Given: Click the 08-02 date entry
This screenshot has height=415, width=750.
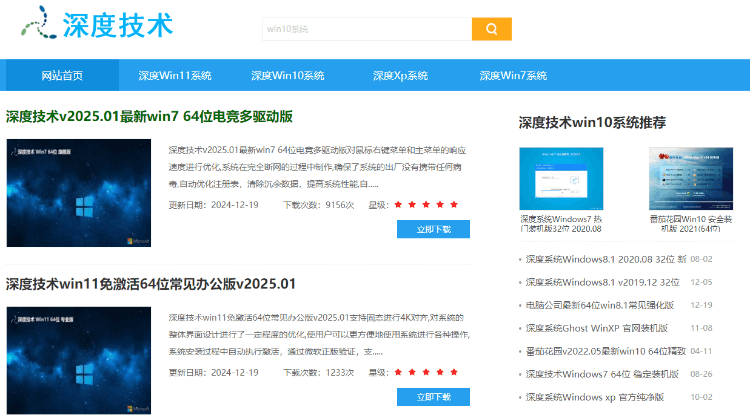Looking at the screenshot, I should 701,259.
